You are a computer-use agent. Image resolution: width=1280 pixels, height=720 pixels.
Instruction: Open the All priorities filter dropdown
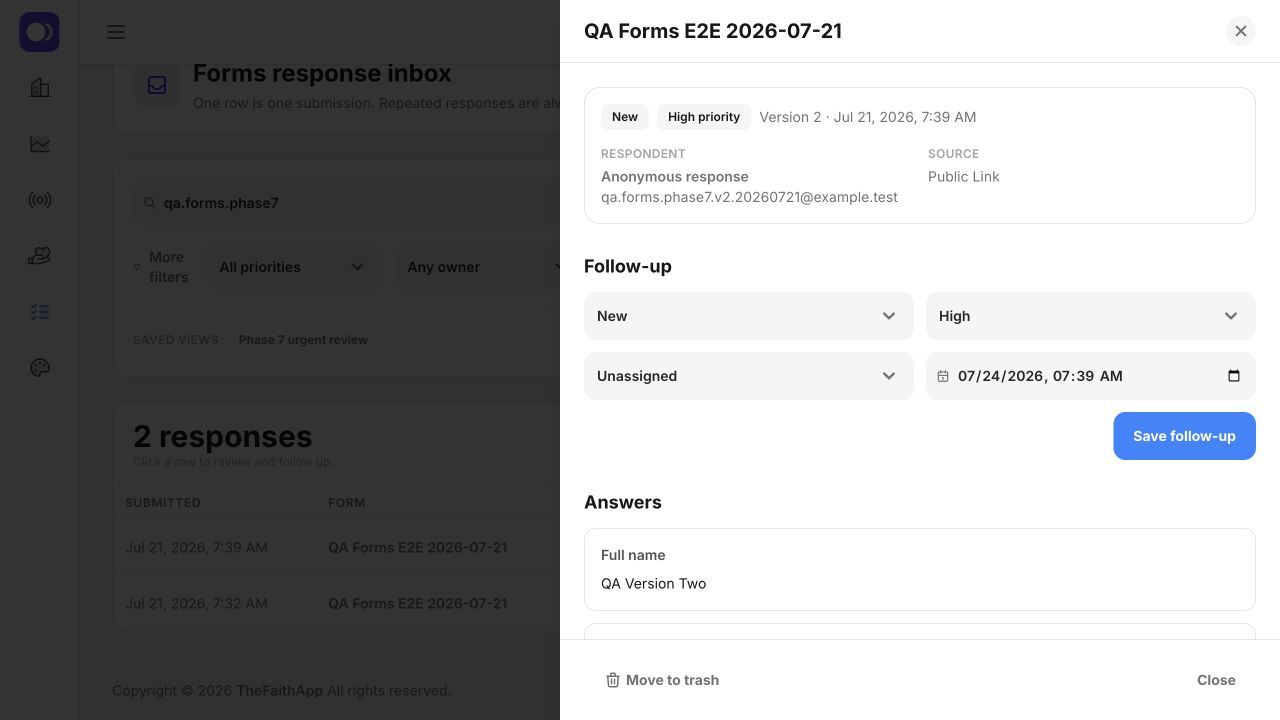click(293, 267)
